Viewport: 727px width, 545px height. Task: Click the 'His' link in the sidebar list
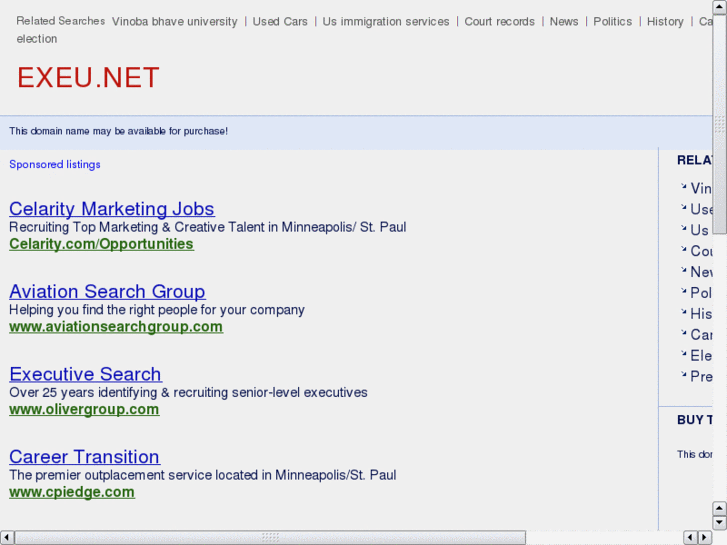[x=701, y=314]
